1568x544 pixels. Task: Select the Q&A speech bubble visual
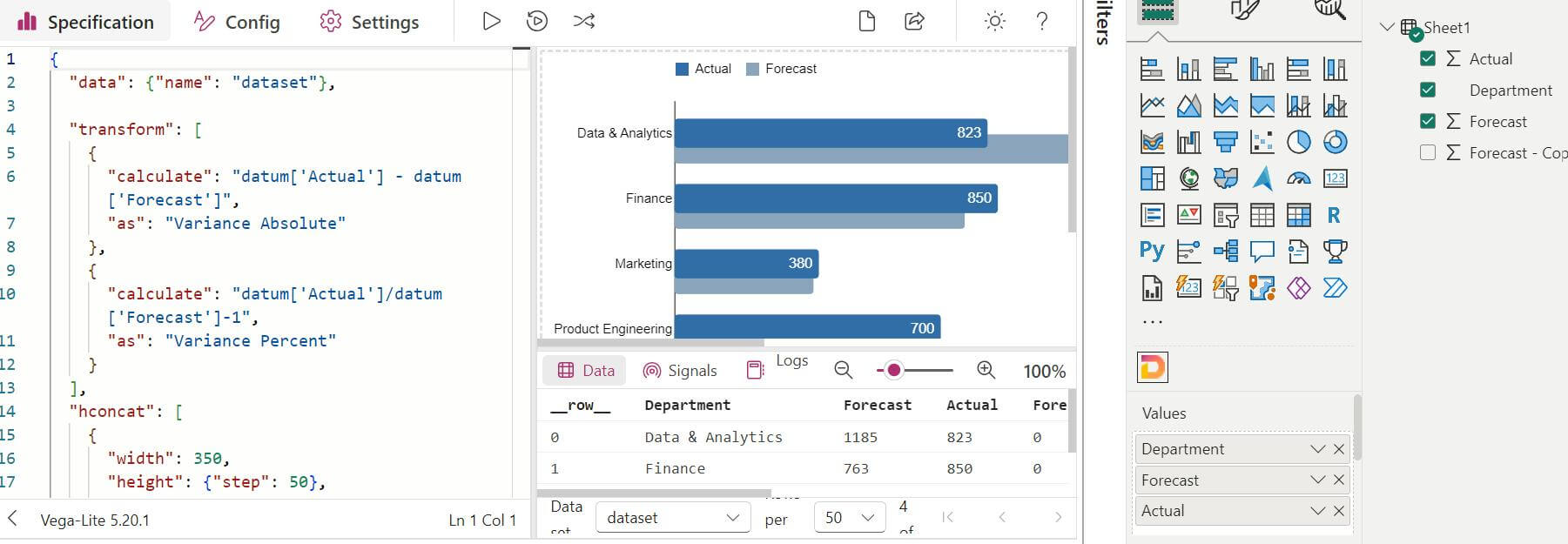1262,252
